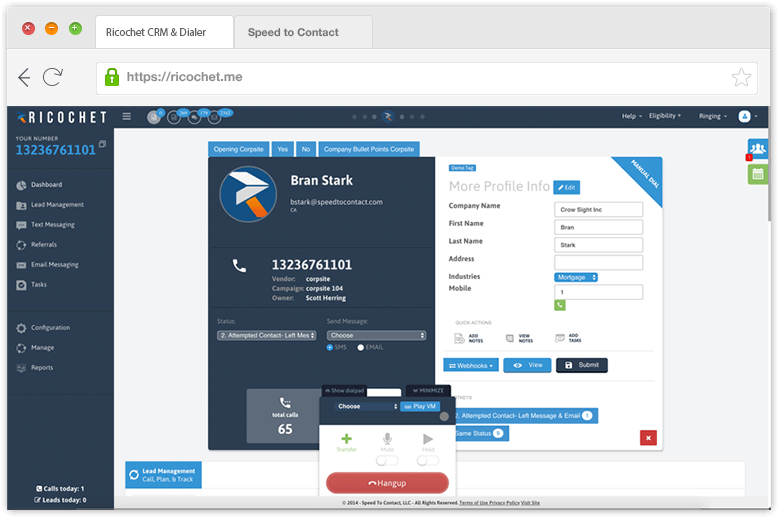Click the green phone icon under Mobile
Image resolution: width=778 pixels, height=517 pixels.
click(x=560, y=305)
